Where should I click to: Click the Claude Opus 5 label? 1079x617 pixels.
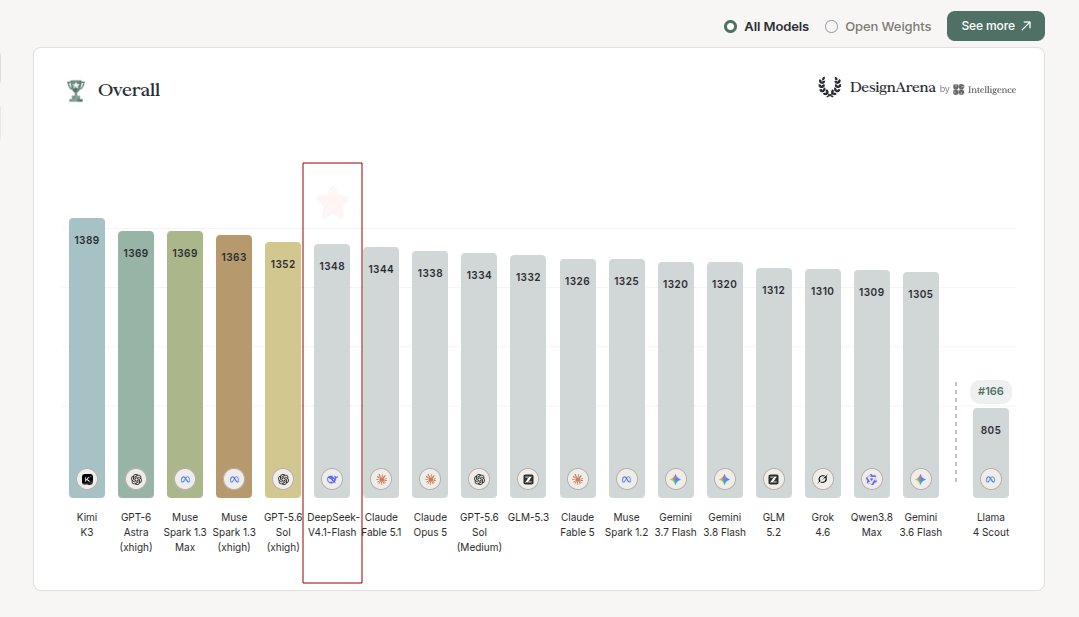[430, 525]
